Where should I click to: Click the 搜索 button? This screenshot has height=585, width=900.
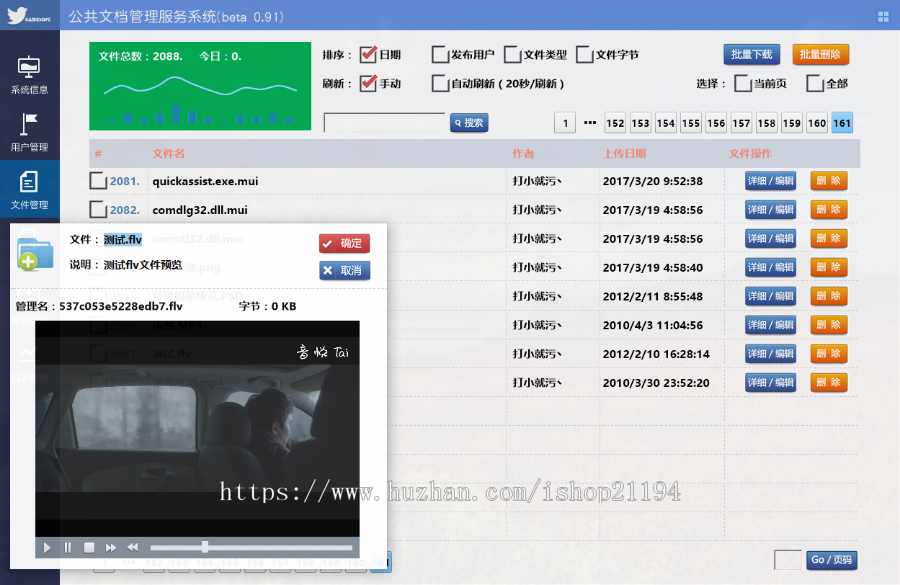click(469, 122)
